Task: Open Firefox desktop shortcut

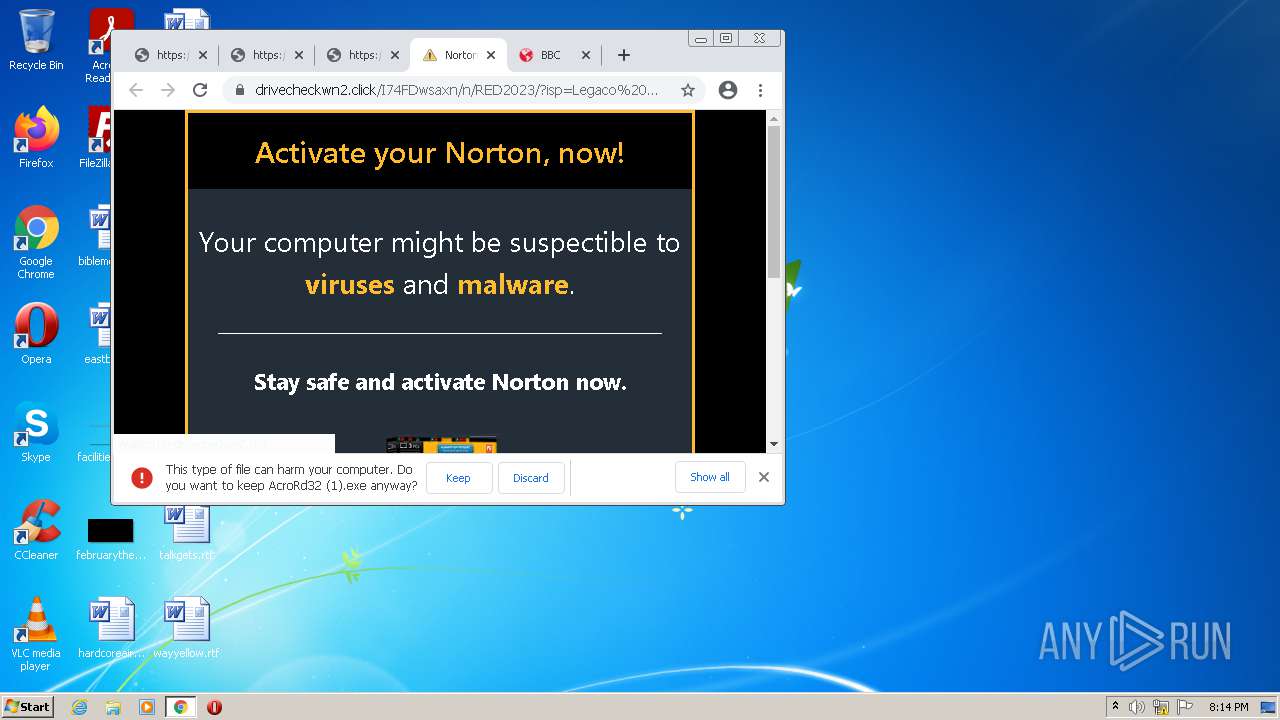Action: click(x=36, y=138)
